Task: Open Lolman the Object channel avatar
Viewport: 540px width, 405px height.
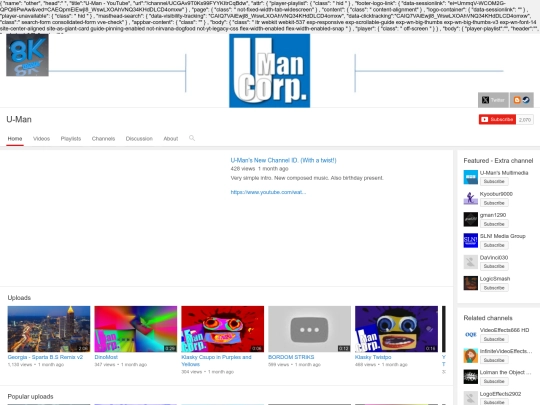Action: pos(470,377)
